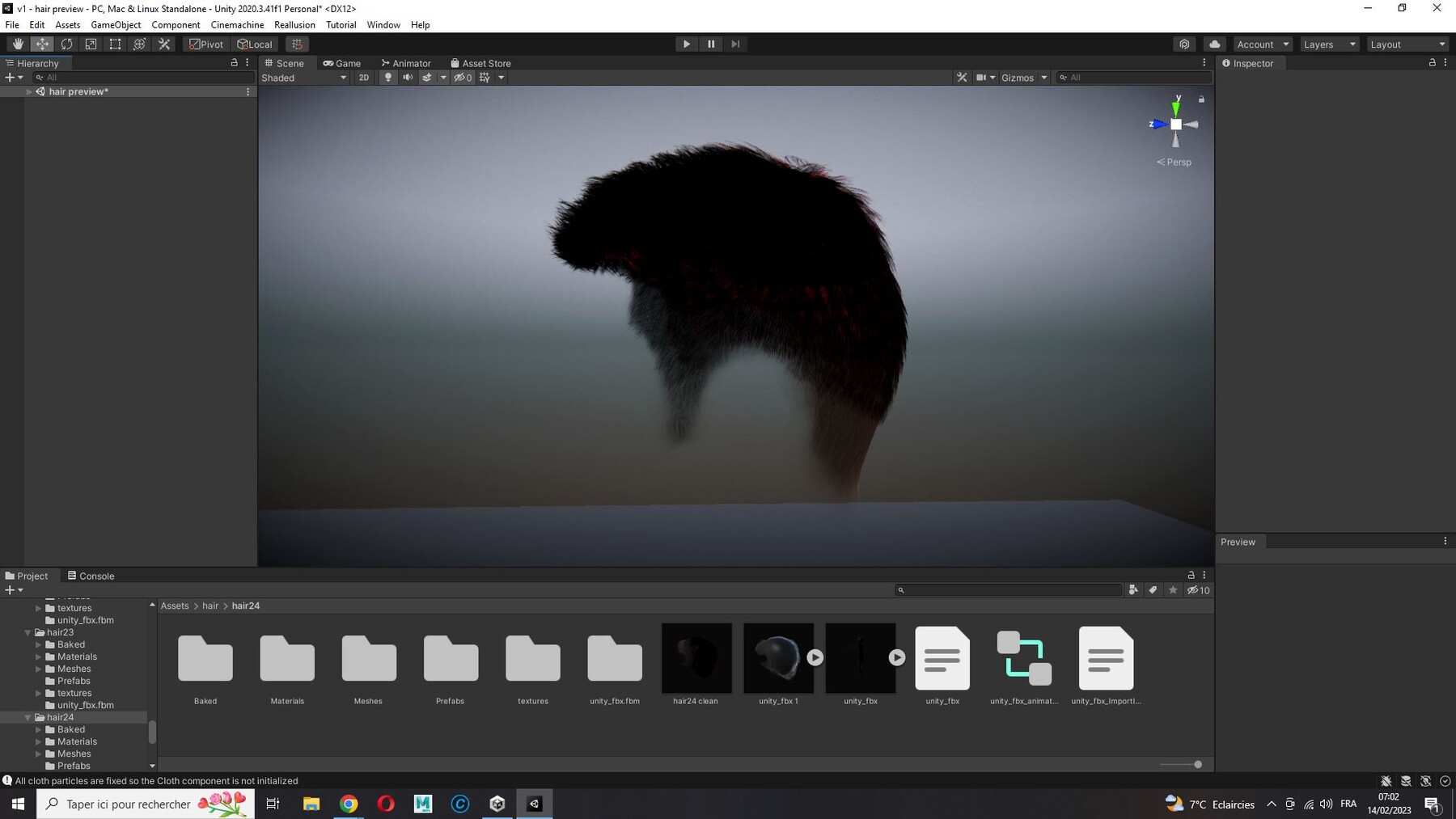1456x819 pixels.
Task: Toggle scene effects like skybox and fog
Action: [427, 78]
